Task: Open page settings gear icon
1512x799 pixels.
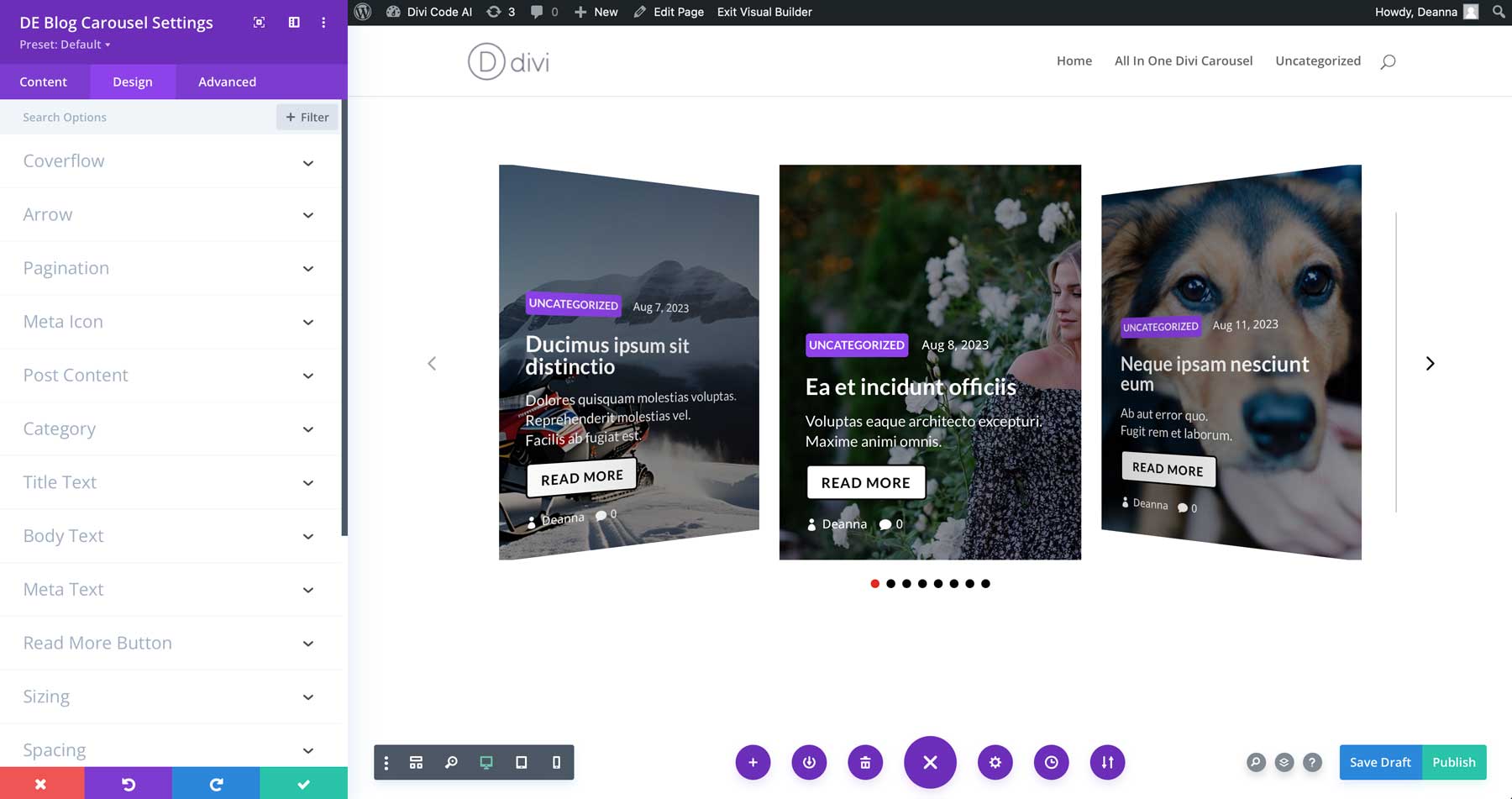Action: [x=995, y=762]
